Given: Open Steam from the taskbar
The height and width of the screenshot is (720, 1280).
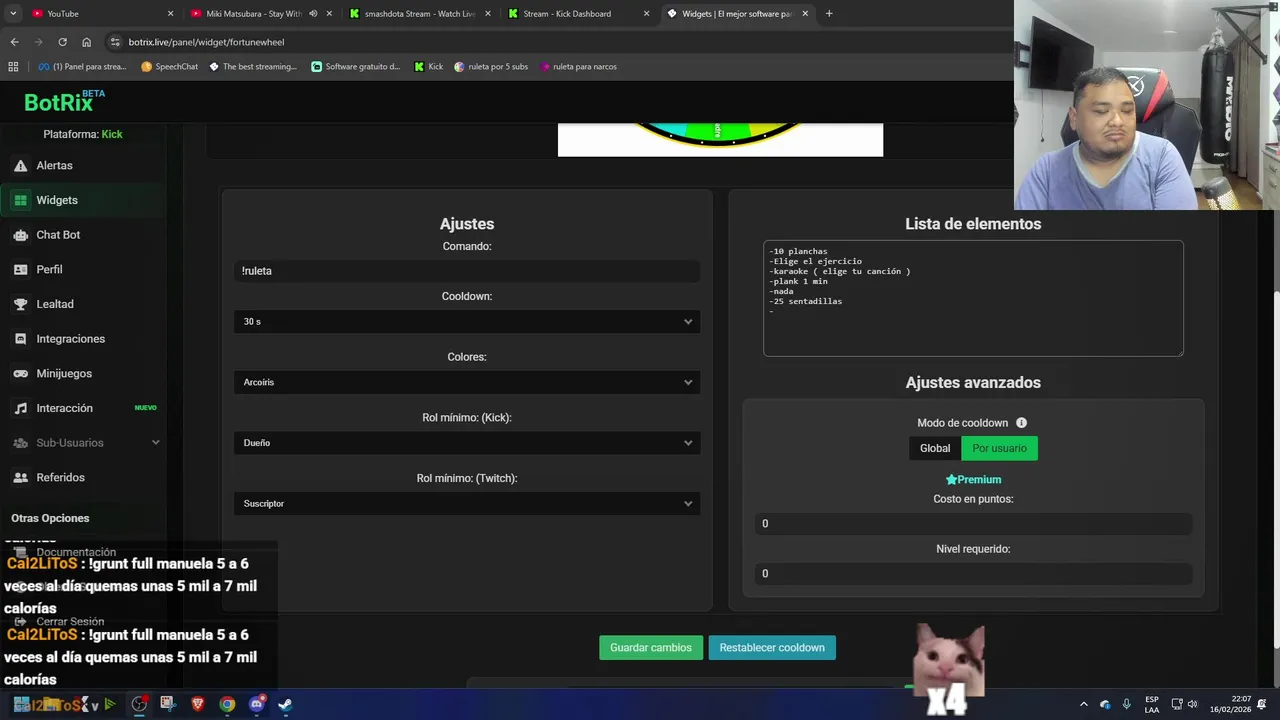Looking at the screenshot, I should [x=285, y=704].
